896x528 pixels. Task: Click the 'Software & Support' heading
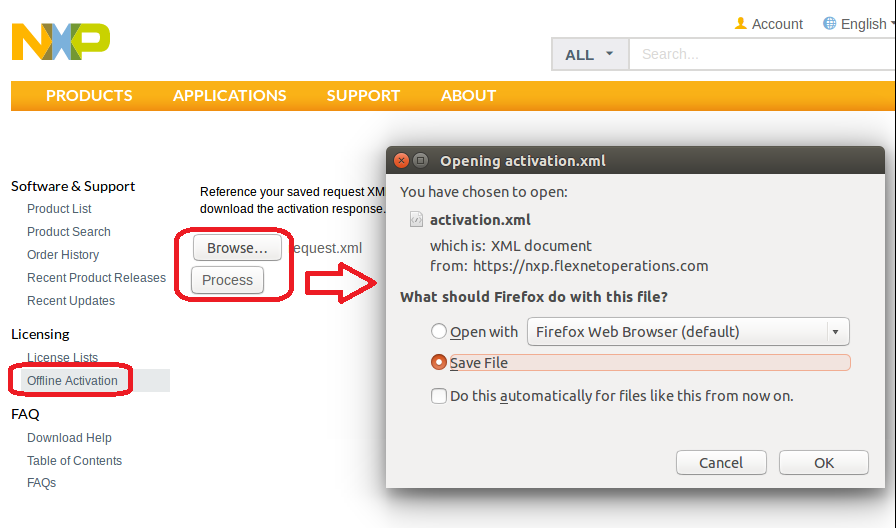click(x=73, y=186)
